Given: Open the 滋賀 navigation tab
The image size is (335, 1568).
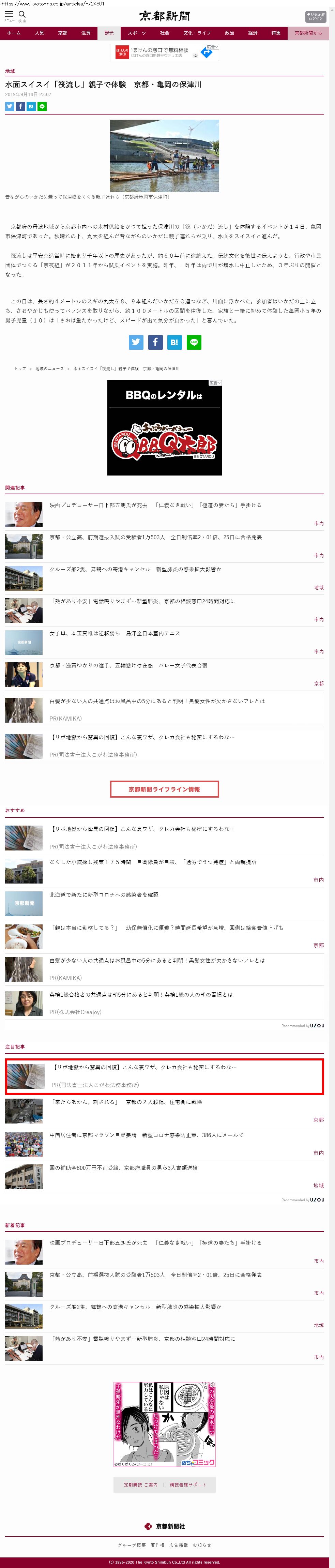Looking at the screenshot, I should click(x=86, y=33).
